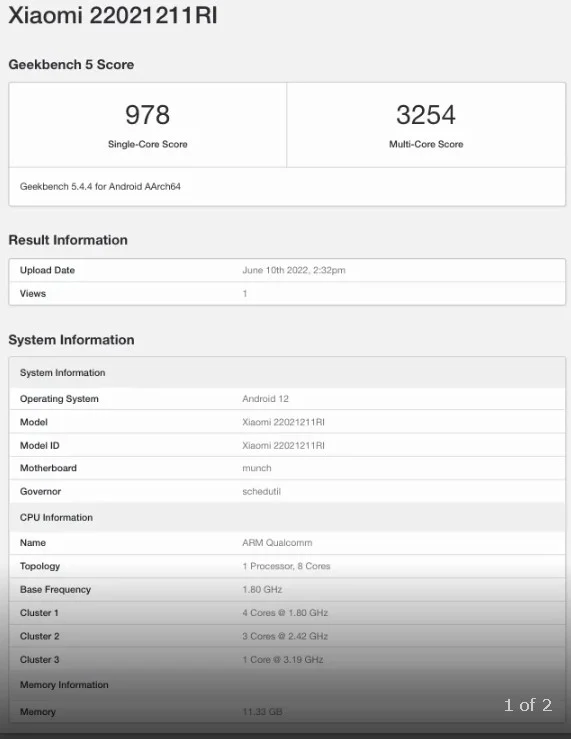The height and width of the screenshot is (739, 571).
Task: Select the Multi-Core Score value 3254
Action: [x=426, y=115]
